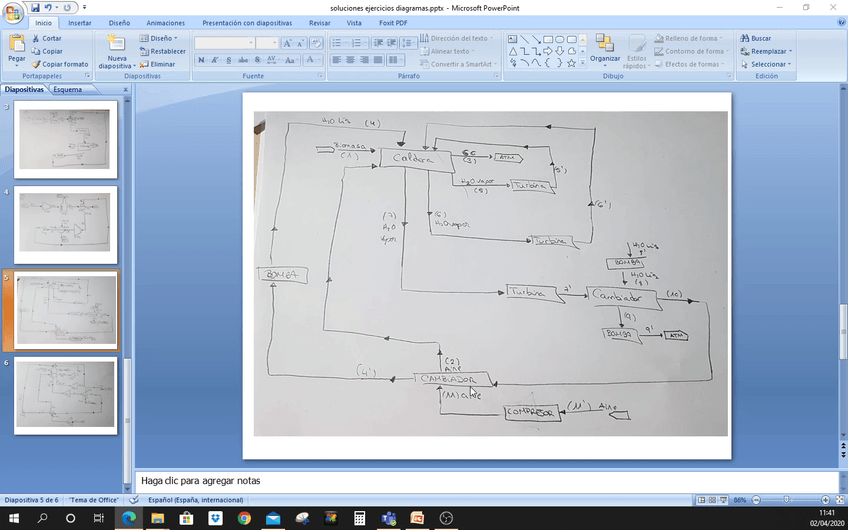Toggle text shadow formatting
The width and height of the screenshot is (848, 530).
pos(257,60)
